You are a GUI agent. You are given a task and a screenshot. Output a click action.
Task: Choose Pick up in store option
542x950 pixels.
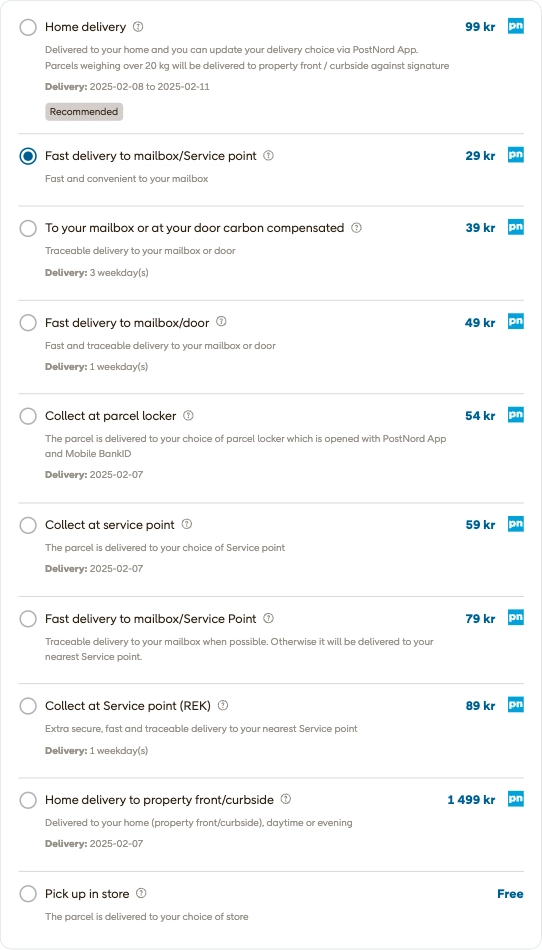click(x=28, y=894)
